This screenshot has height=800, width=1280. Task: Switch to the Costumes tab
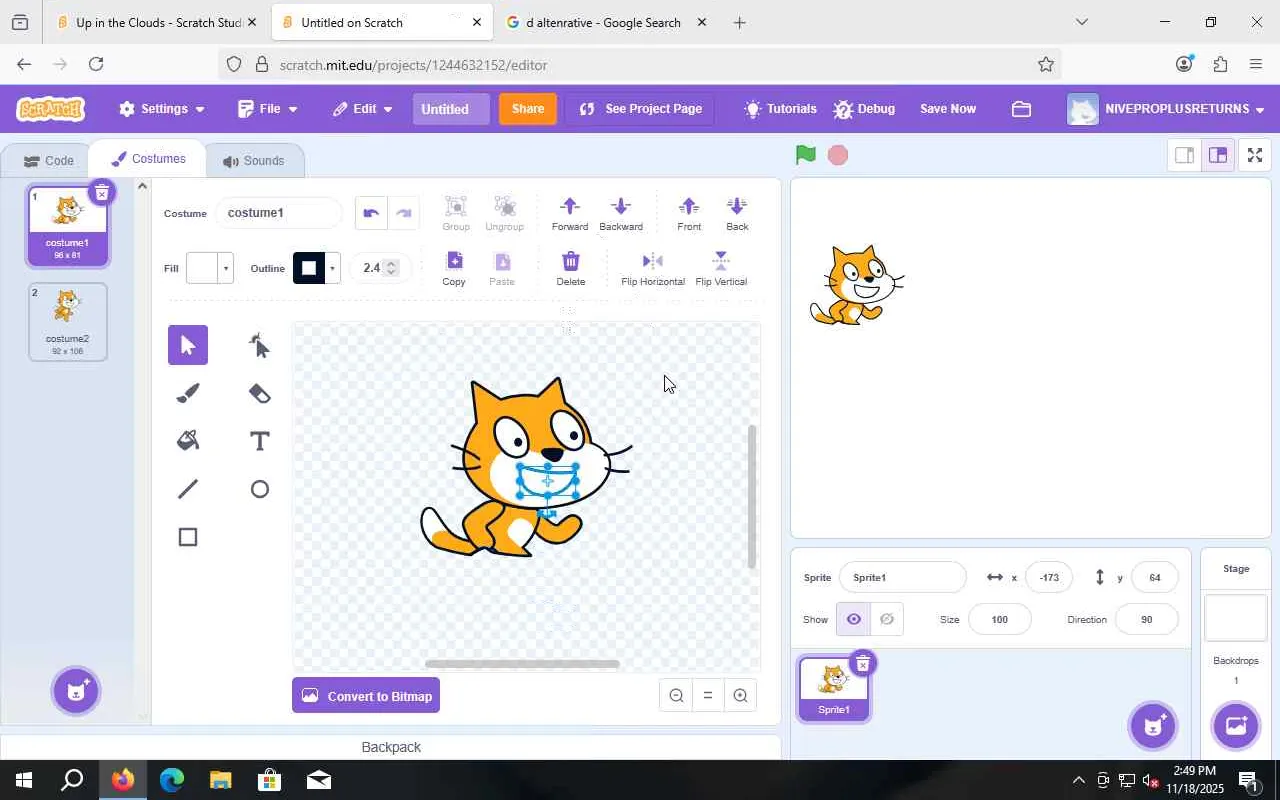(x=148, y=159)
